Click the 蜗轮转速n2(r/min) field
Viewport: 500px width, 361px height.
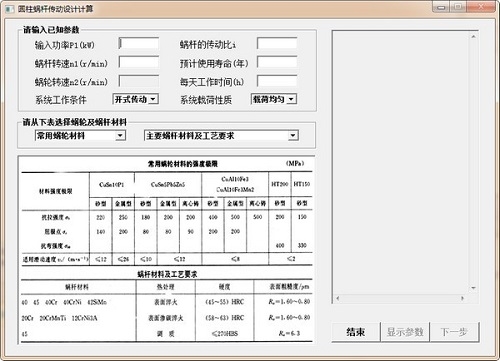click(139, 81)
